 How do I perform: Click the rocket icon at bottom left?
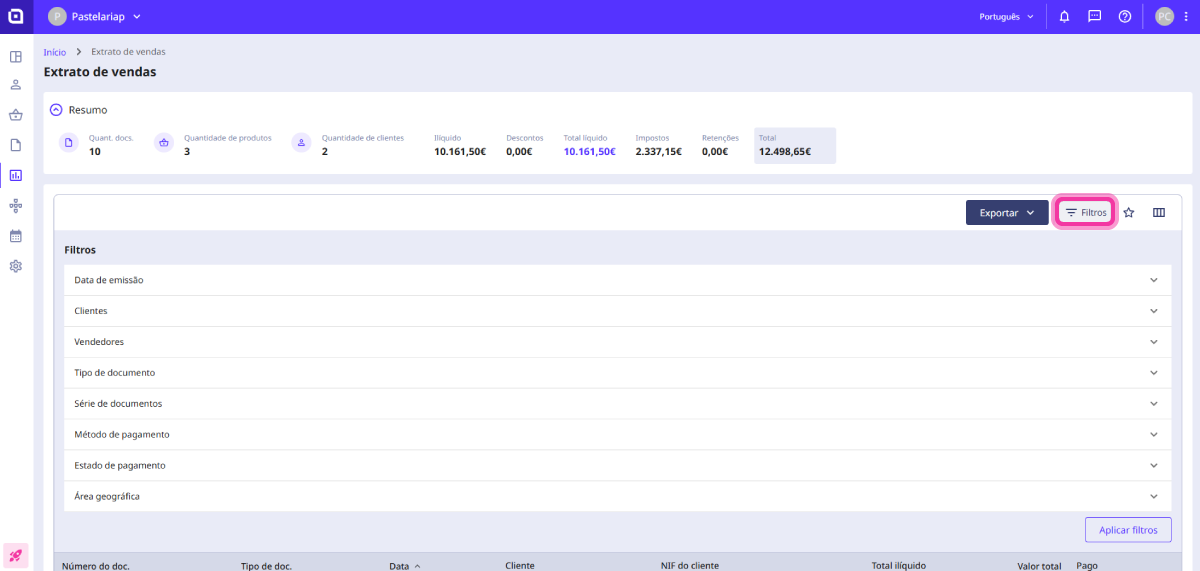16,555
